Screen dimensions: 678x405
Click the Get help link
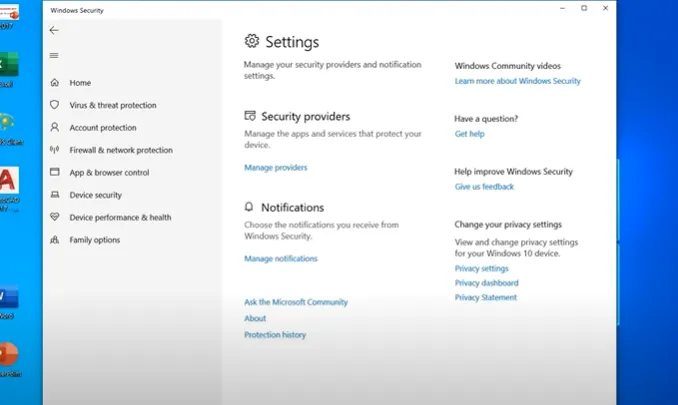[470, 134]
